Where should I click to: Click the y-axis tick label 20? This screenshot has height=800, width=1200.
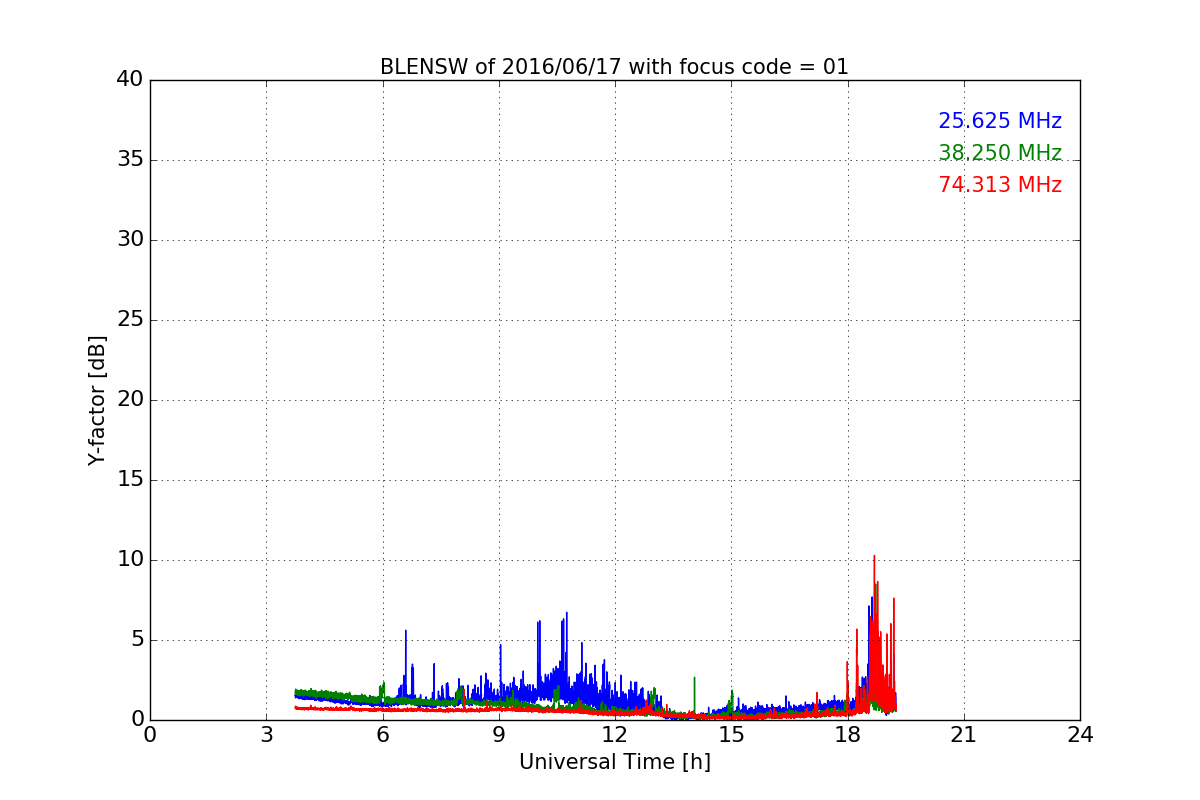click(x=130, y=400)
